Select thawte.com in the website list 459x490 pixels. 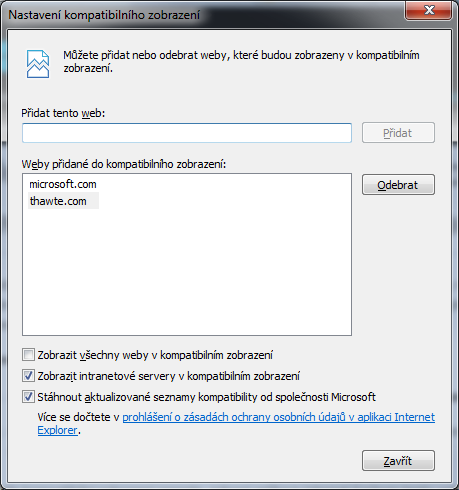63,201
